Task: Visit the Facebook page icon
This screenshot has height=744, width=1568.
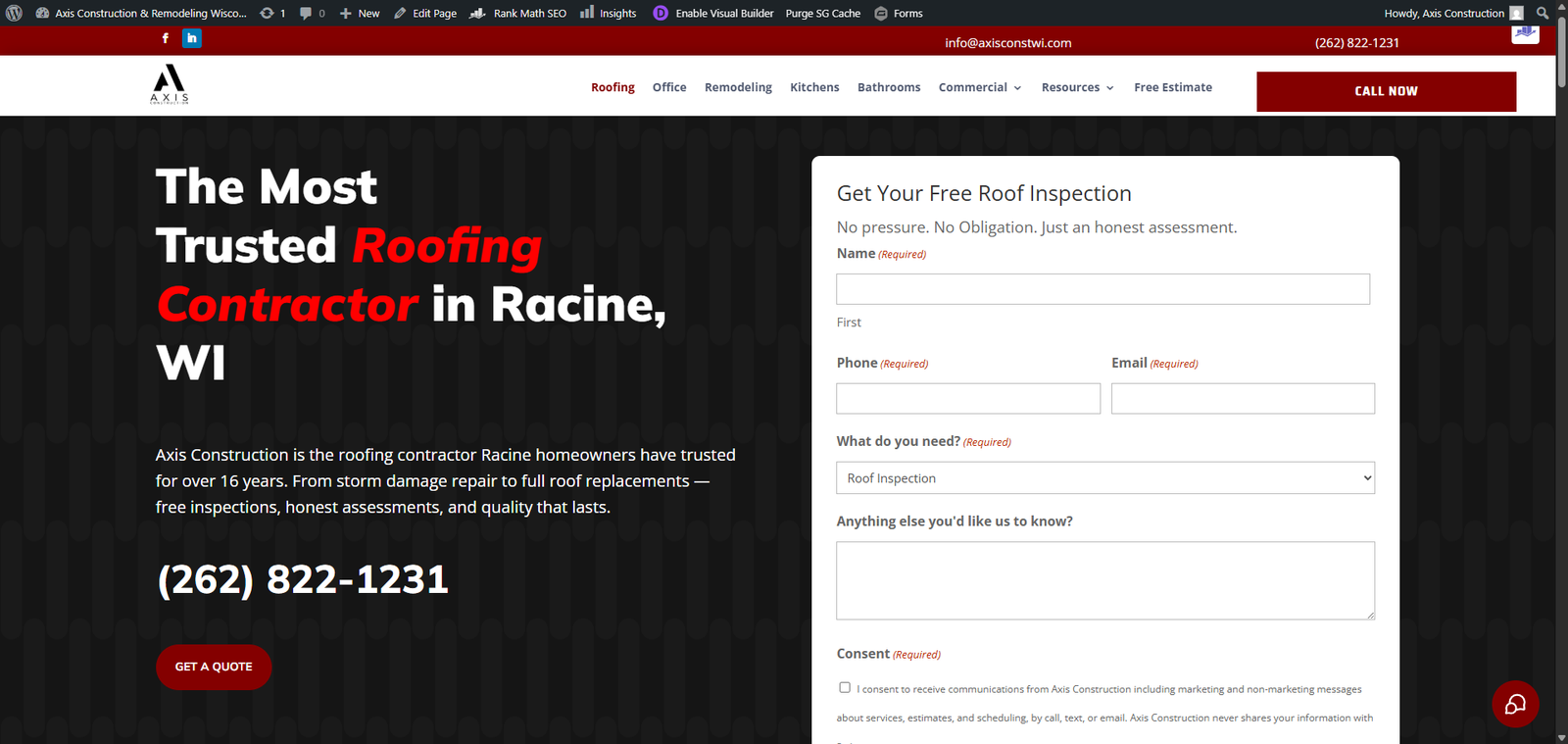Action: pos(165,38)
